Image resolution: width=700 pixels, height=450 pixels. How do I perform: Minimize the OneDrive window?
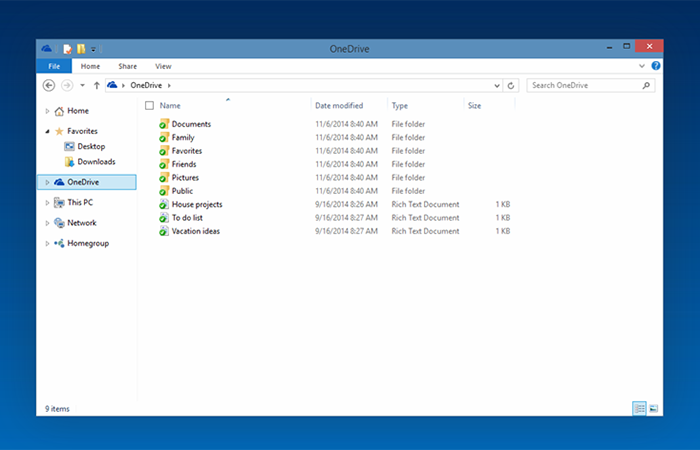tap(609, 47)
